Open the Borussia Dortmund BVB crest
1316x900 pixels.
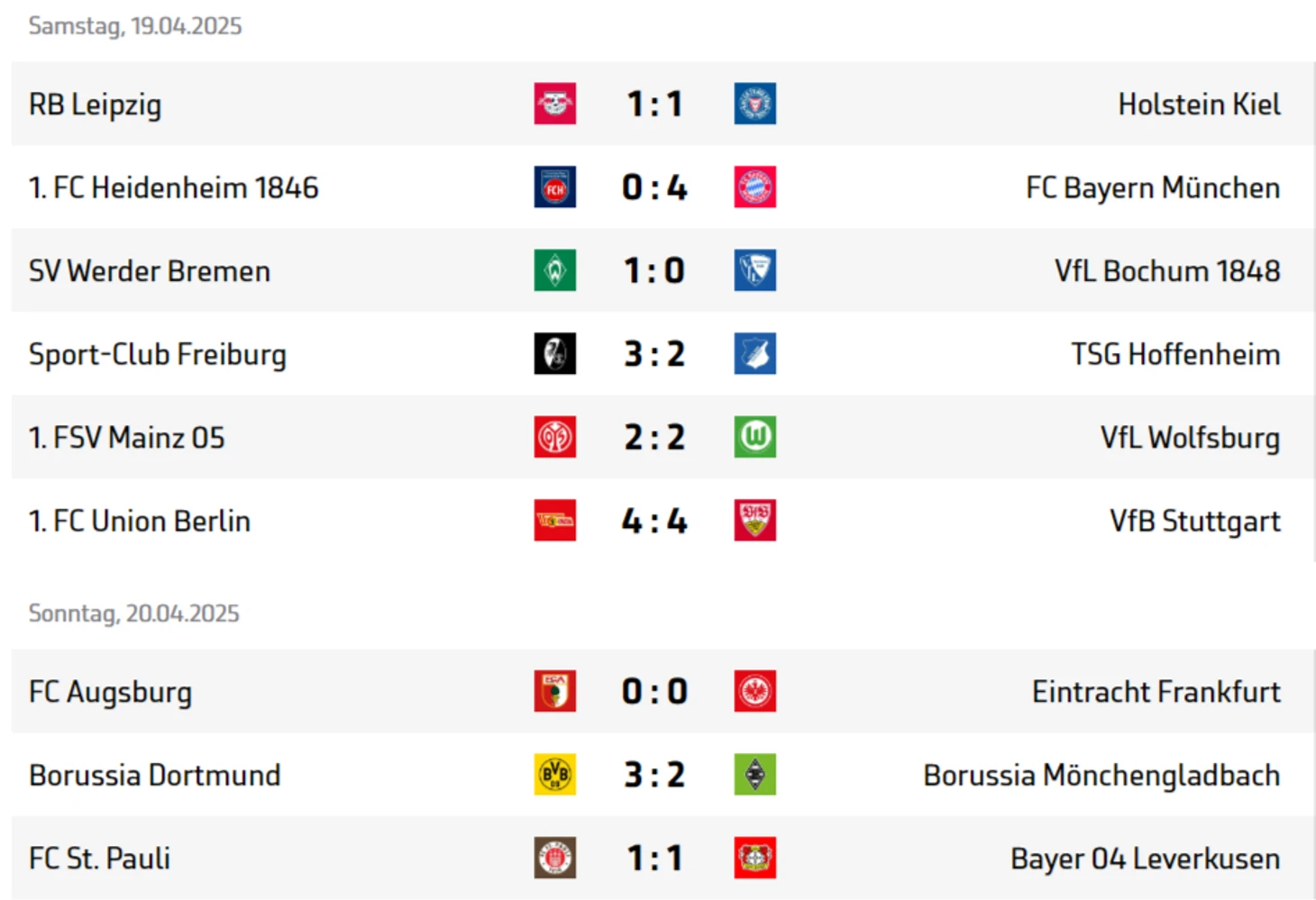pyautogui.click(x=554, y=775)
